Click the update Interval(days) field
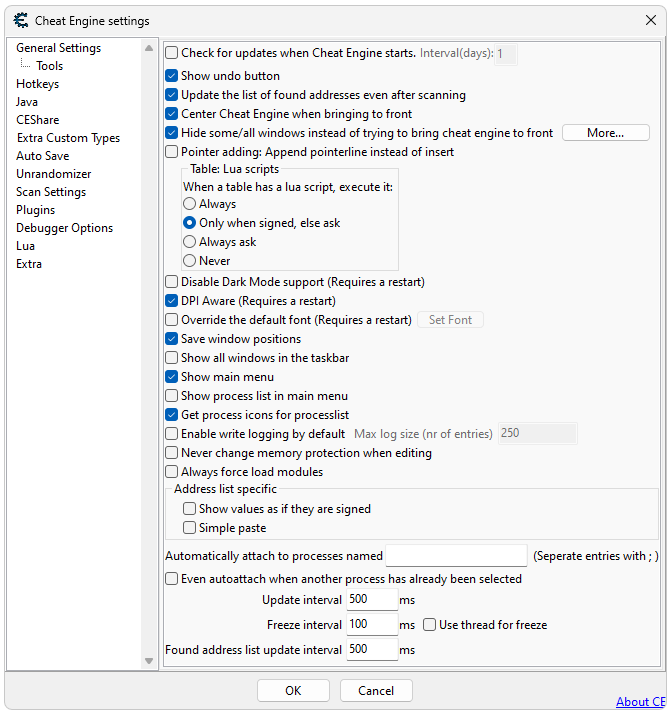 506,54
